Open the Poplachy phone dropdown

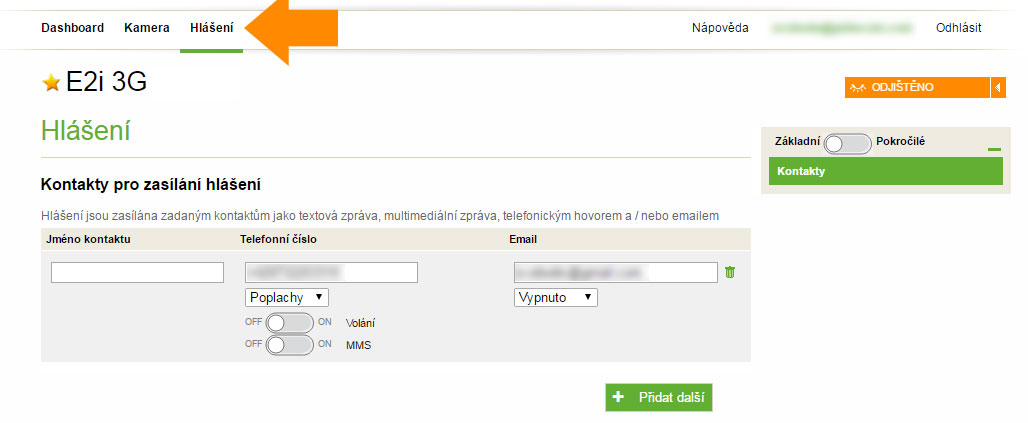click(x=286, y=297)
